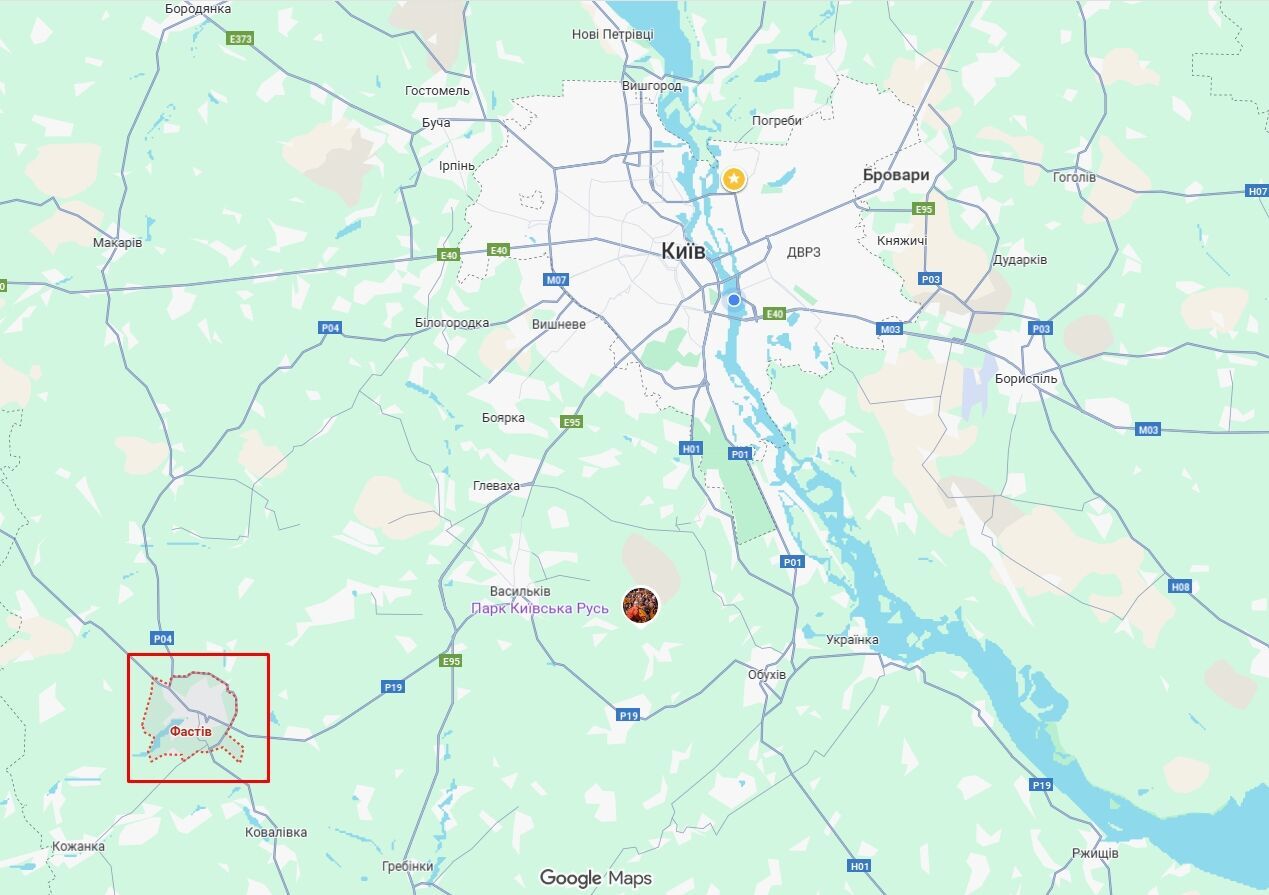The height and width of the screenshot is (895, 1269).
Task: Click the M07 highway shield west of Київ
Action: (557, 280)
